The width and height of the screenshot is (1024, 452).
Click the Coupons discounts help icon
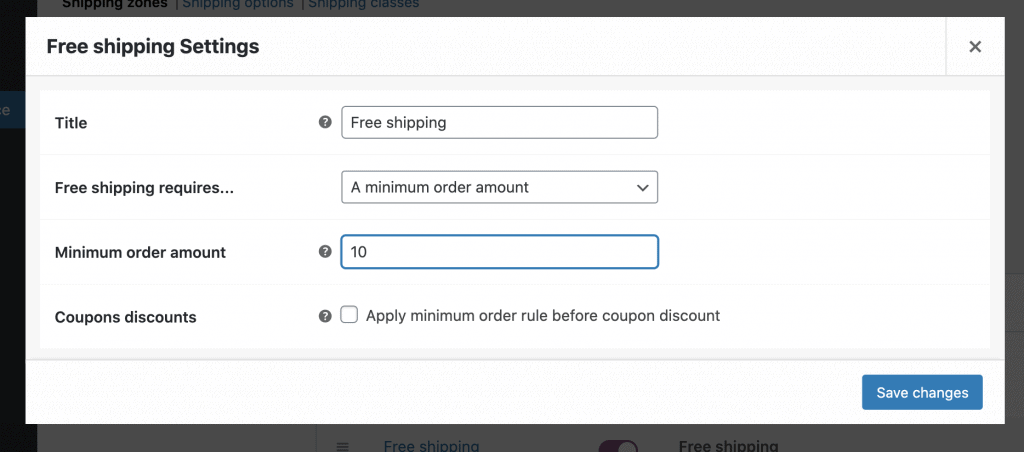pyautogui.click(x=325, y=316)
